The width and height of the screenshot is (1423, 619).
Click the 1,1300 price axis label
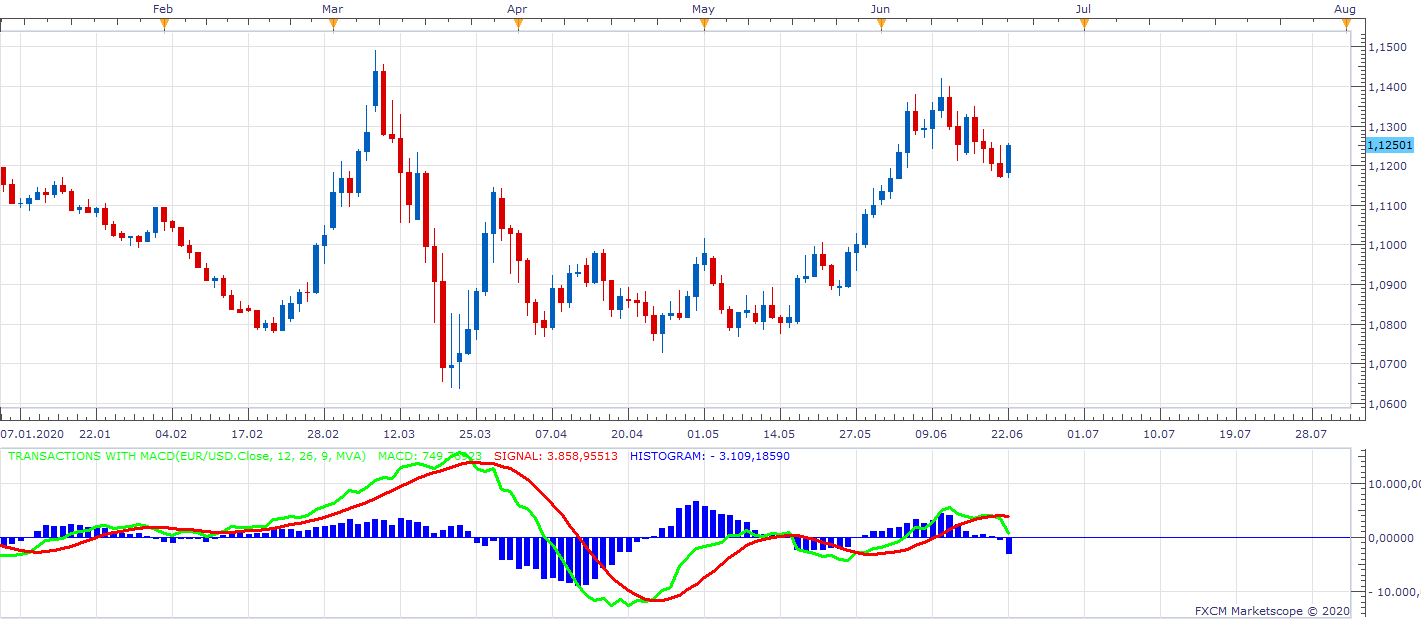[x=1388, y=127]
